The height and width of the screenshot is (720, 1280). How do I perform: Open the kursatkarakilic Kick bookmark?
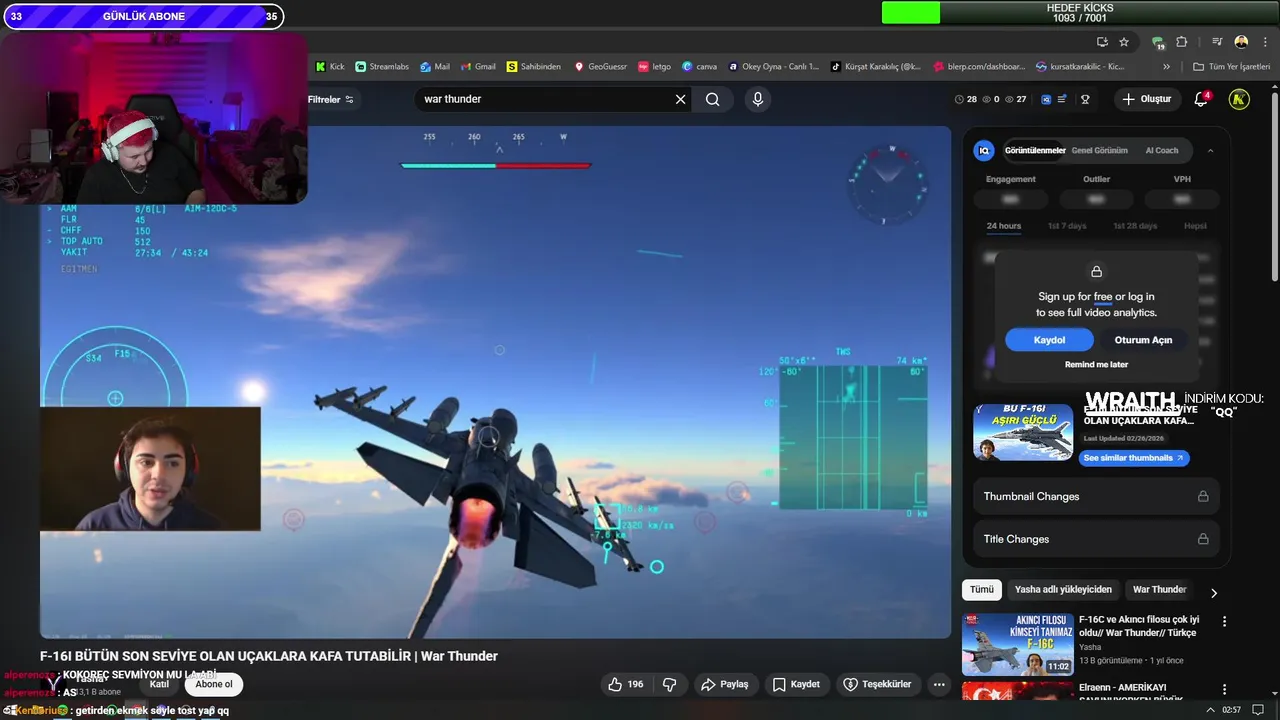(x=1081, y=67)
